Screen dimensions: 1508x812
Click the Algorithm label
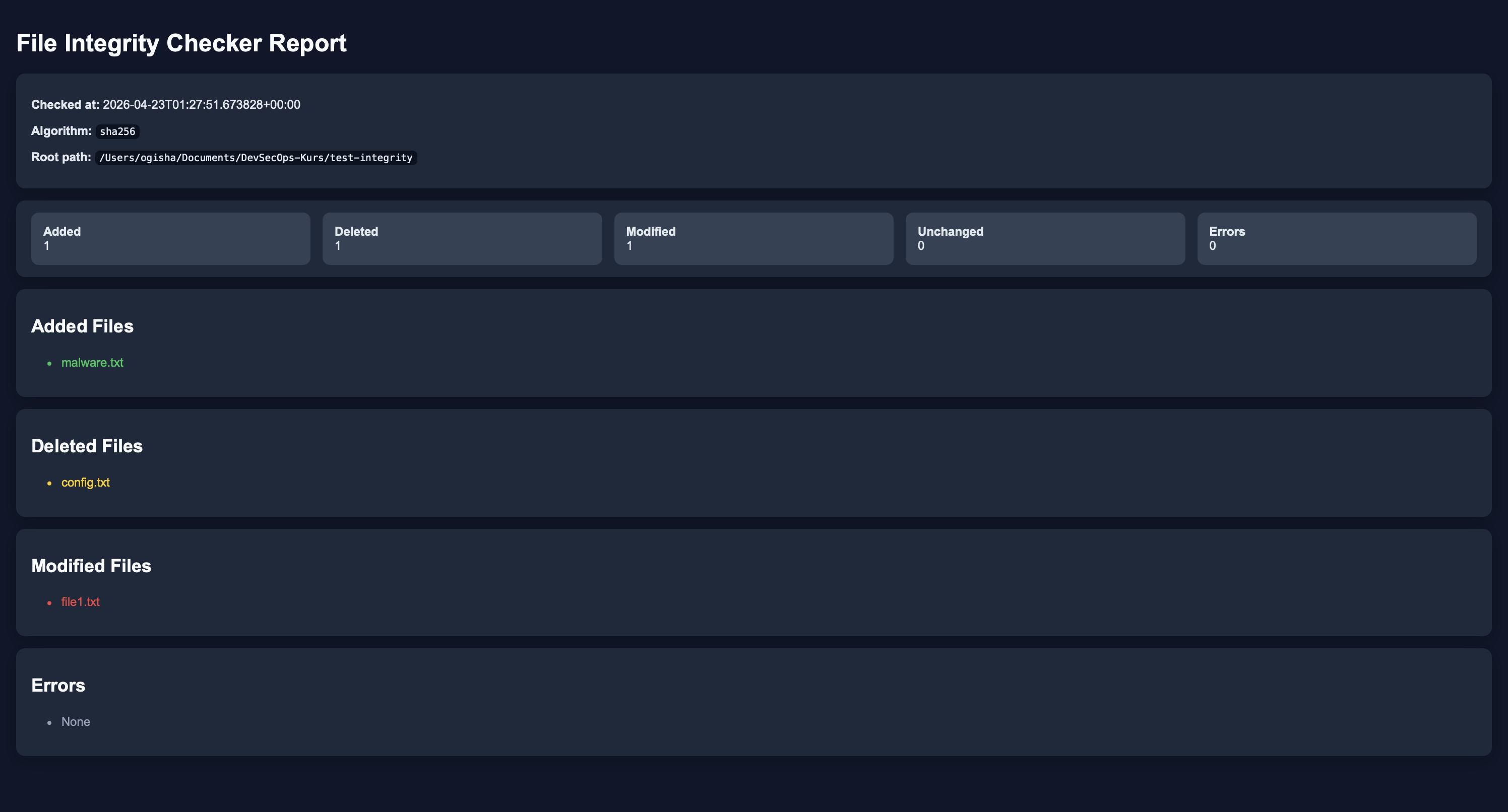click(x=61, y=131)
